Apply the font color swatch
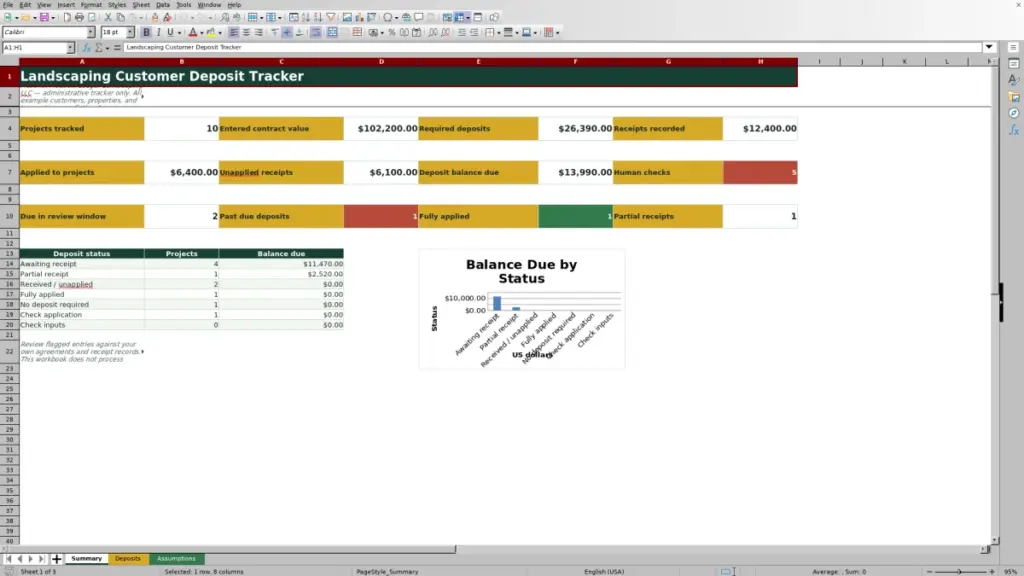 pos(193,33)
